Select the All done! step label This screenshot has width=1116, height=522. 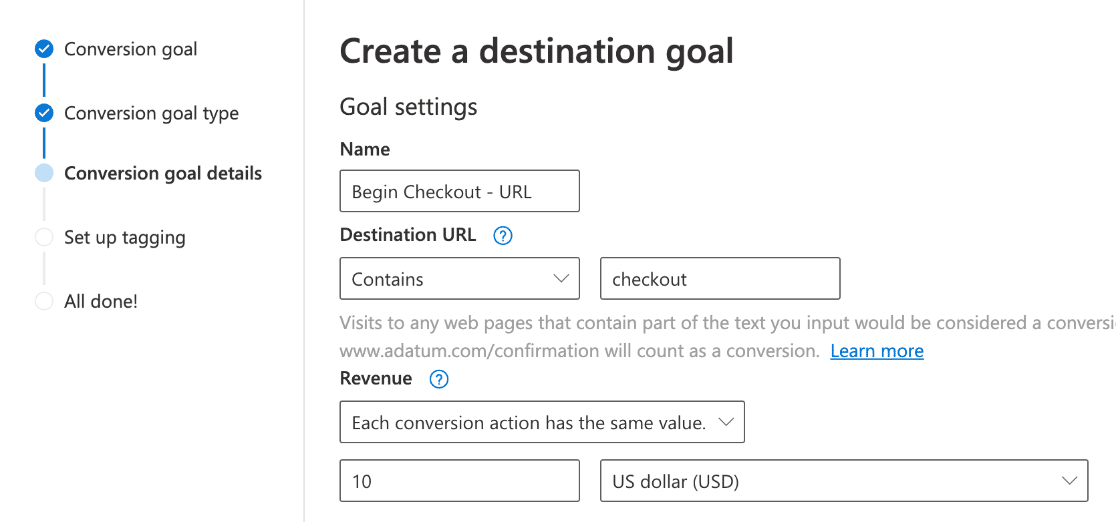click(101, 301)
